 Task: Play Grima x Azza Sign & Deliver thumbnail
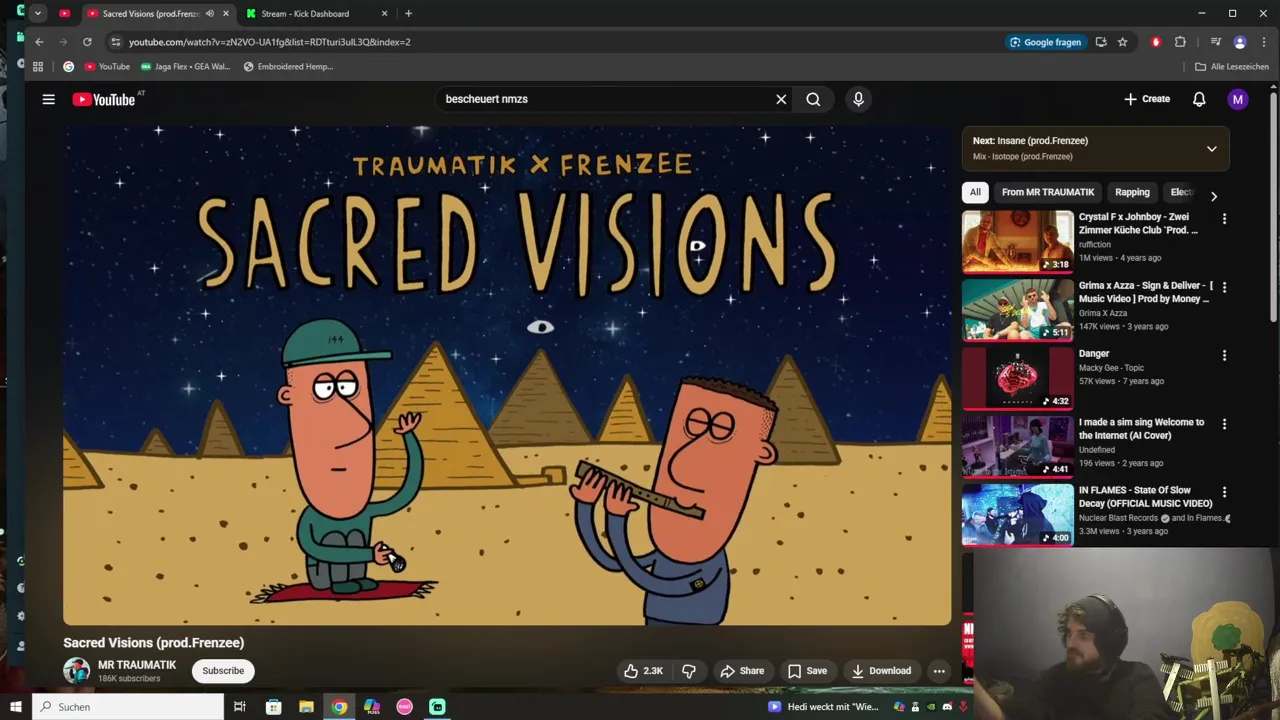[1017, 310]
